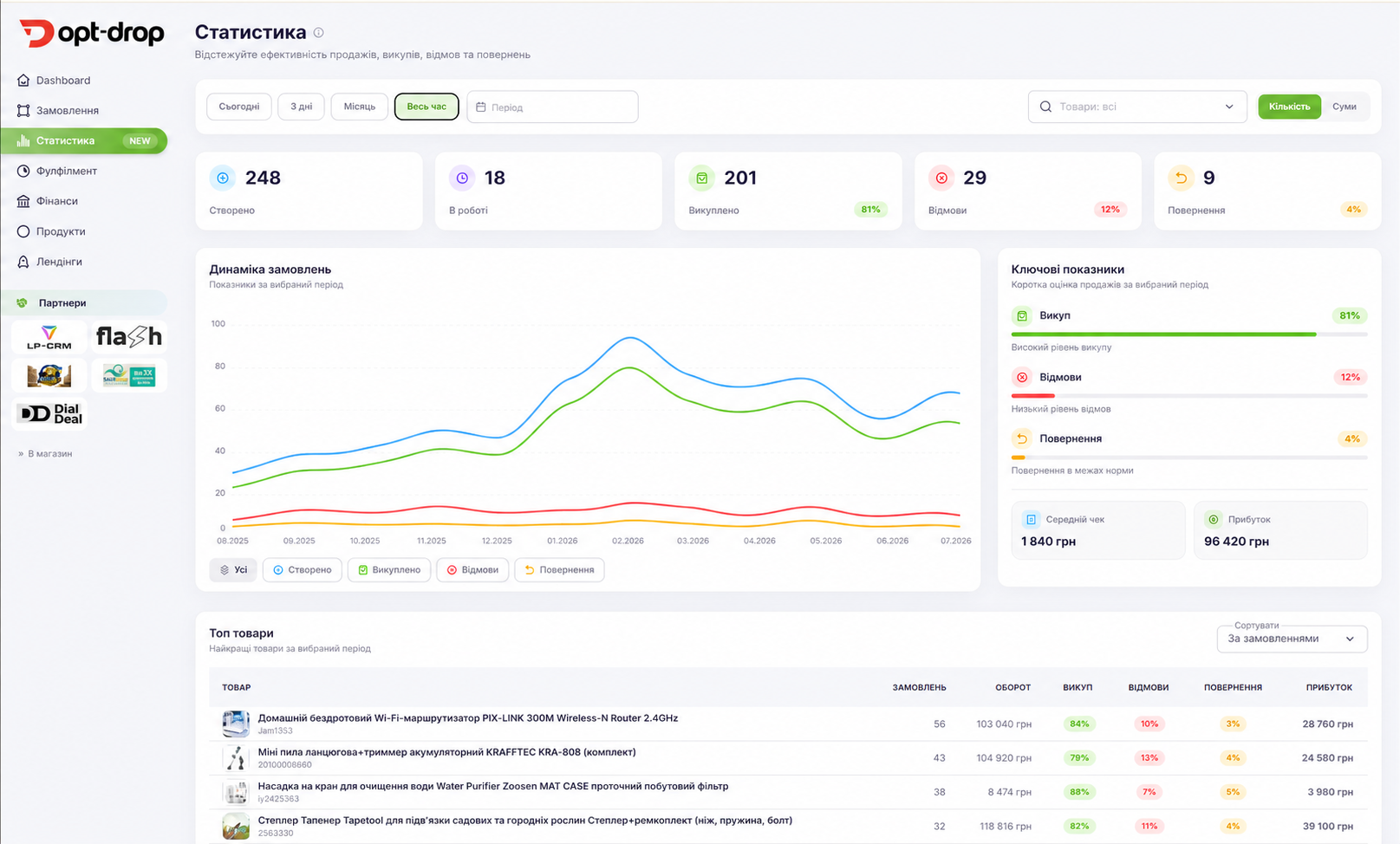The width and height of the screenshot is (1400, 844).
Task: Click the Лендінги sidebar icon
Action: (x=23, y=262)
